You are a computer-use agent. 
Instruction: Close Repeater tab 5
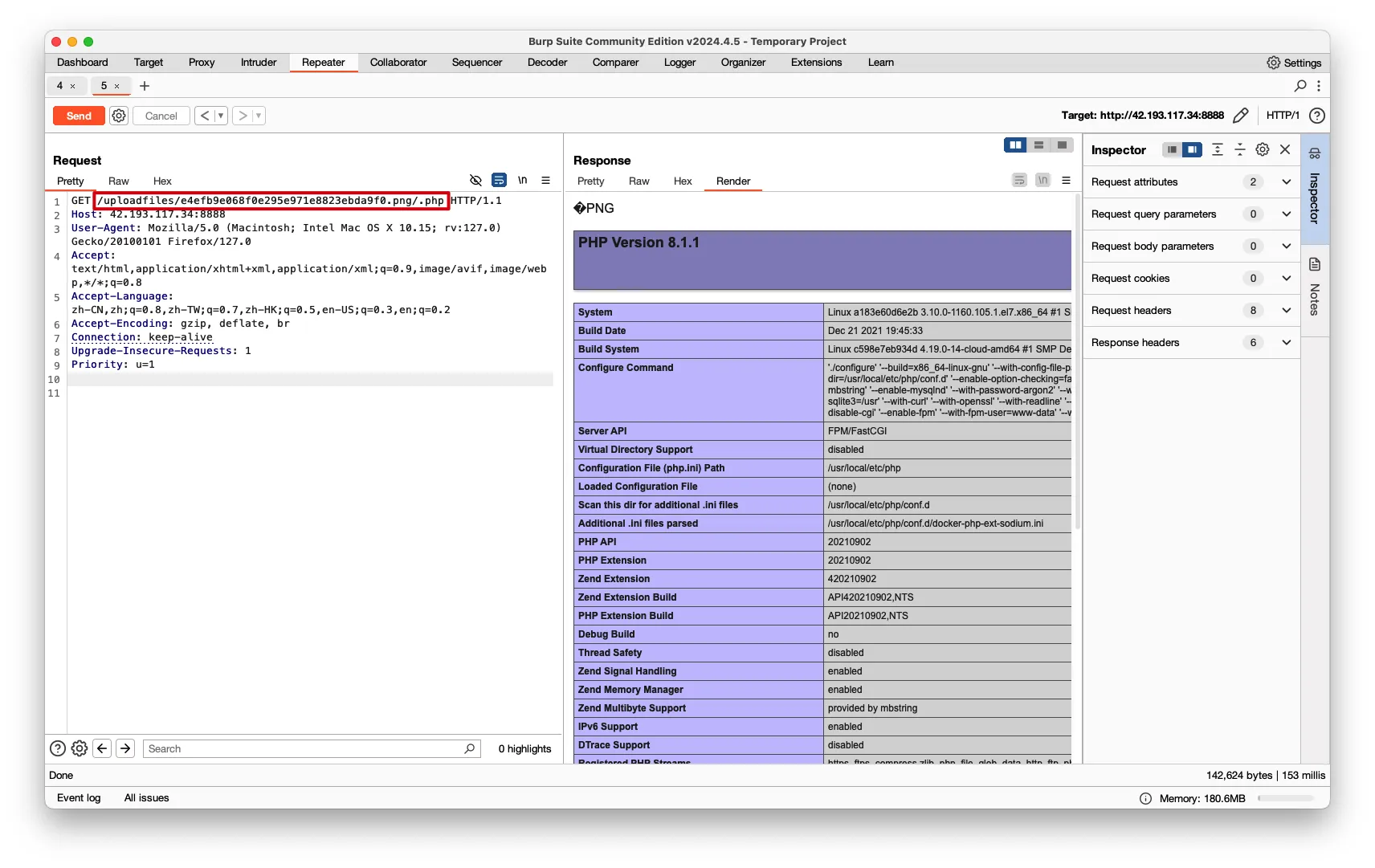[116, 86]
